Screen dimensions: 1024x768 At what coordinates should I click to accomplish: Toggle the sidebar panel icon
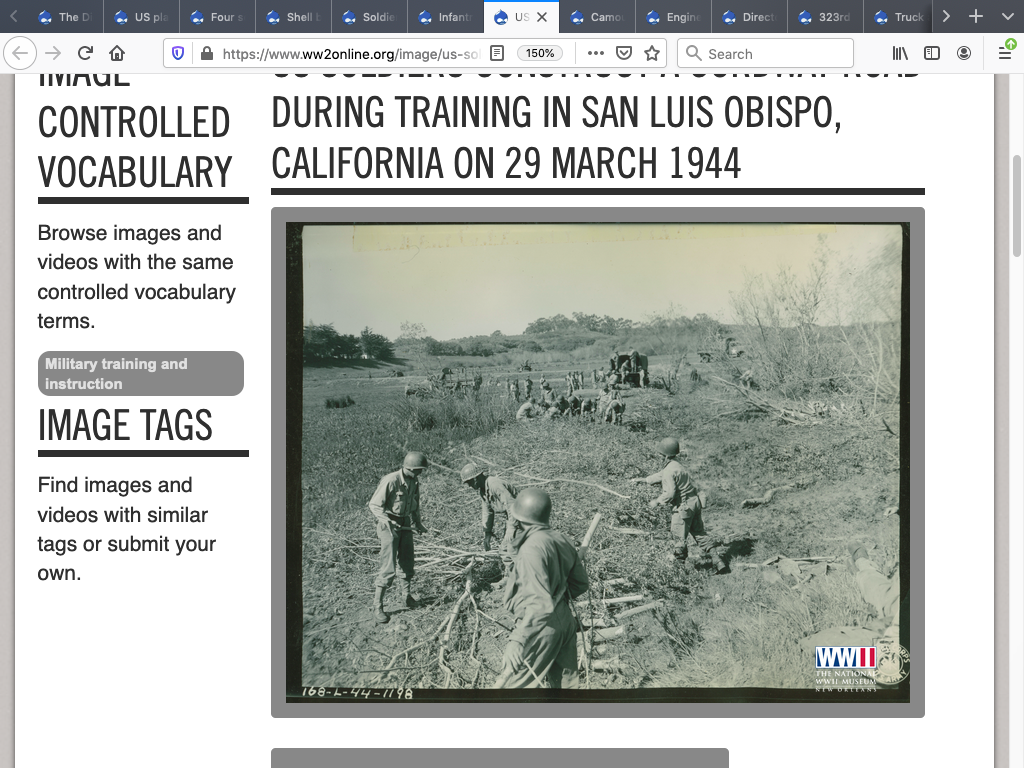click(932, 54)
